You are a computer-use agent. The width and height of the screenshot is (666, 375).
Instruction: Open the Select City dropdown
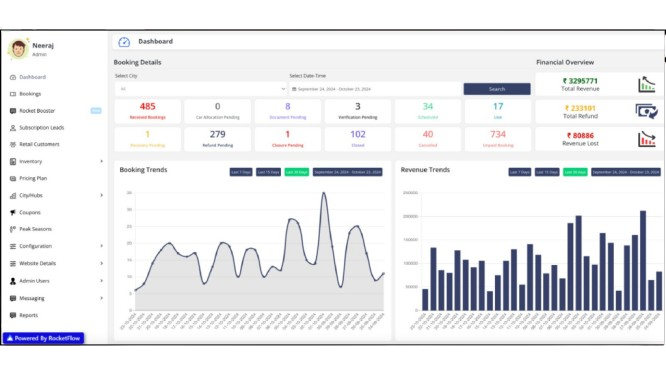201,89
